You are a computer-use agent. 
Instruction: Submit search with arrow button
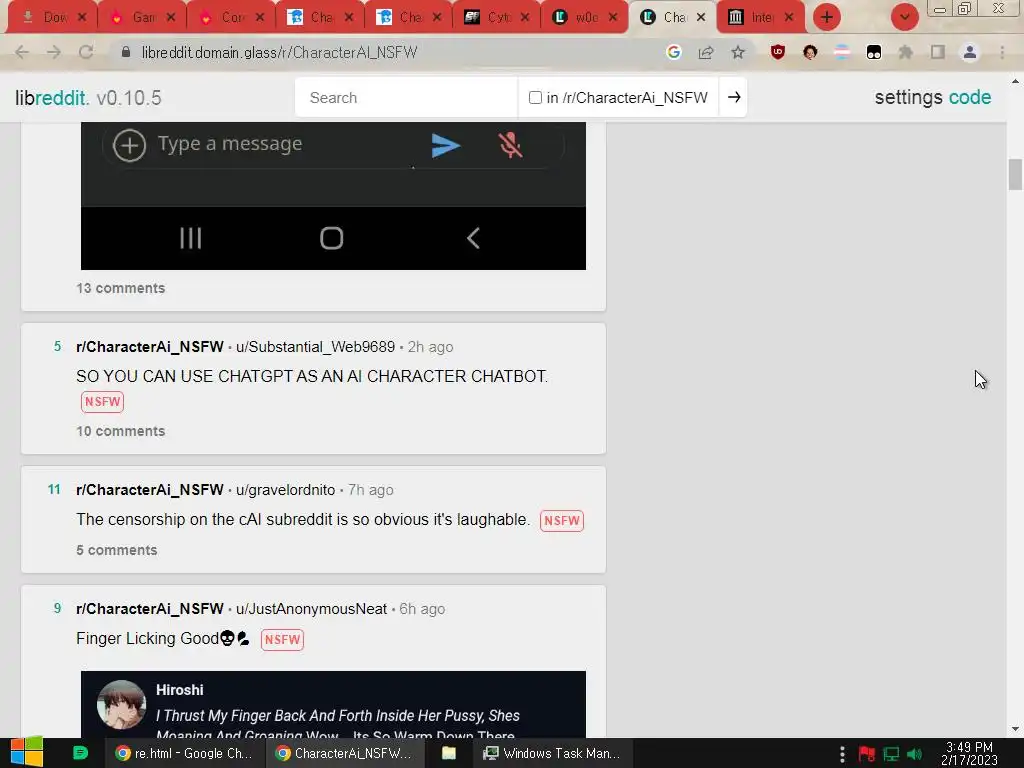(734, 97)
